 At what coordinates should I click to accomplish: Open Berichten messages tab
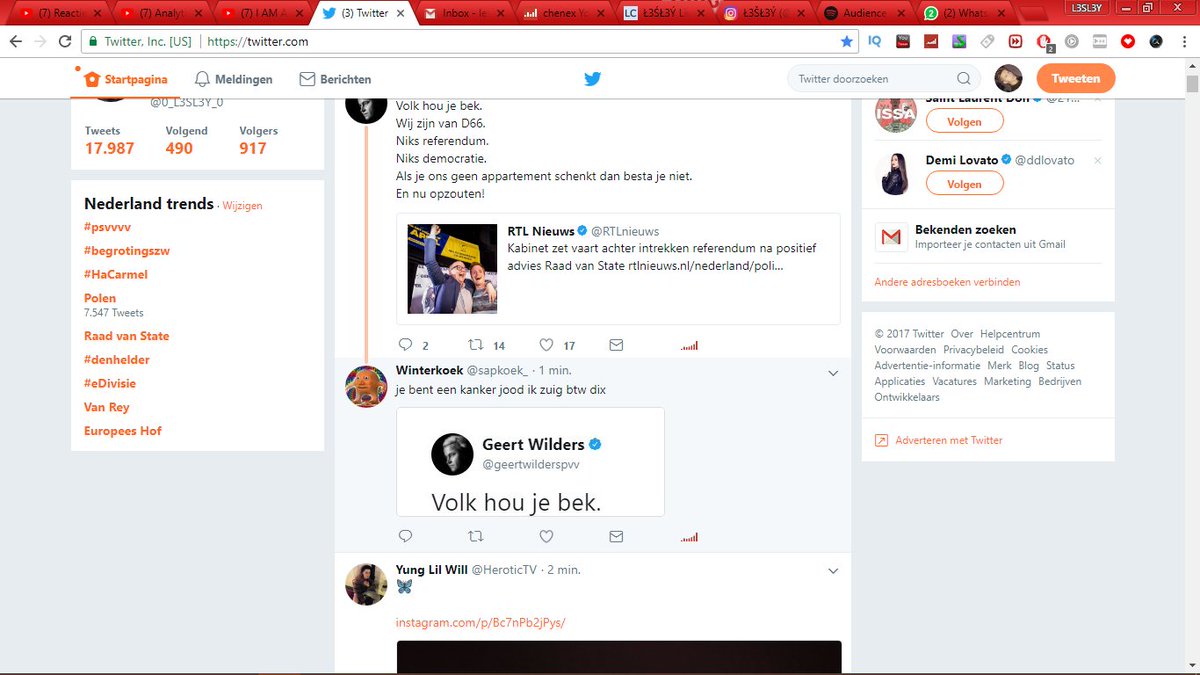[335, 79]
